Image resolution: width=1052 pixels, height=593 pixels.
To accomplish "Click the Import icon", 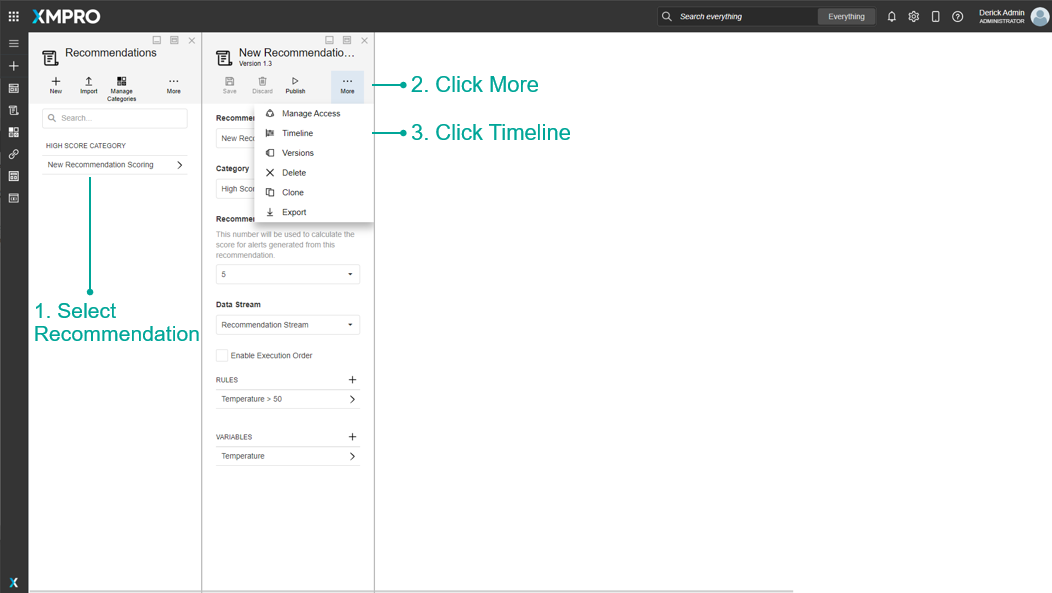I will [x=88, y=84].
